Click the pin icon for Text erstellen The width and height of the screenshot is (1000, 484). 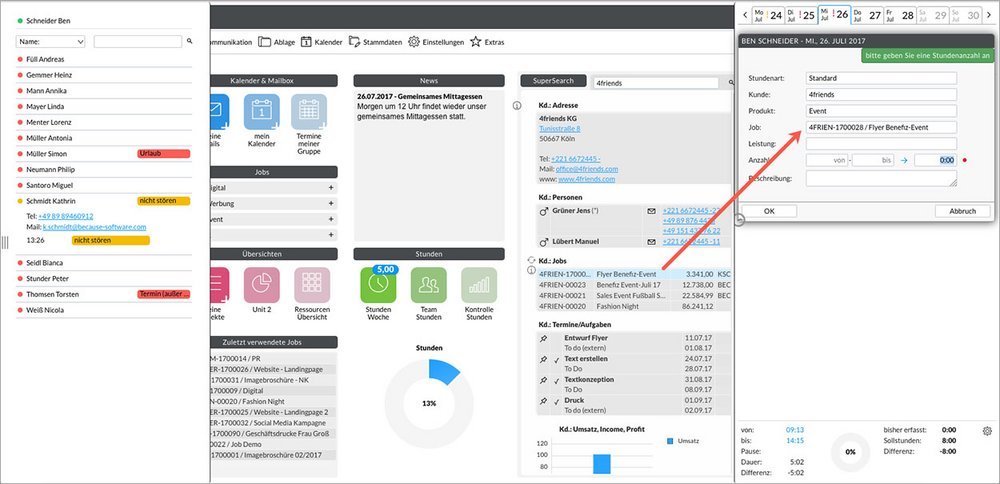[543, 359]
